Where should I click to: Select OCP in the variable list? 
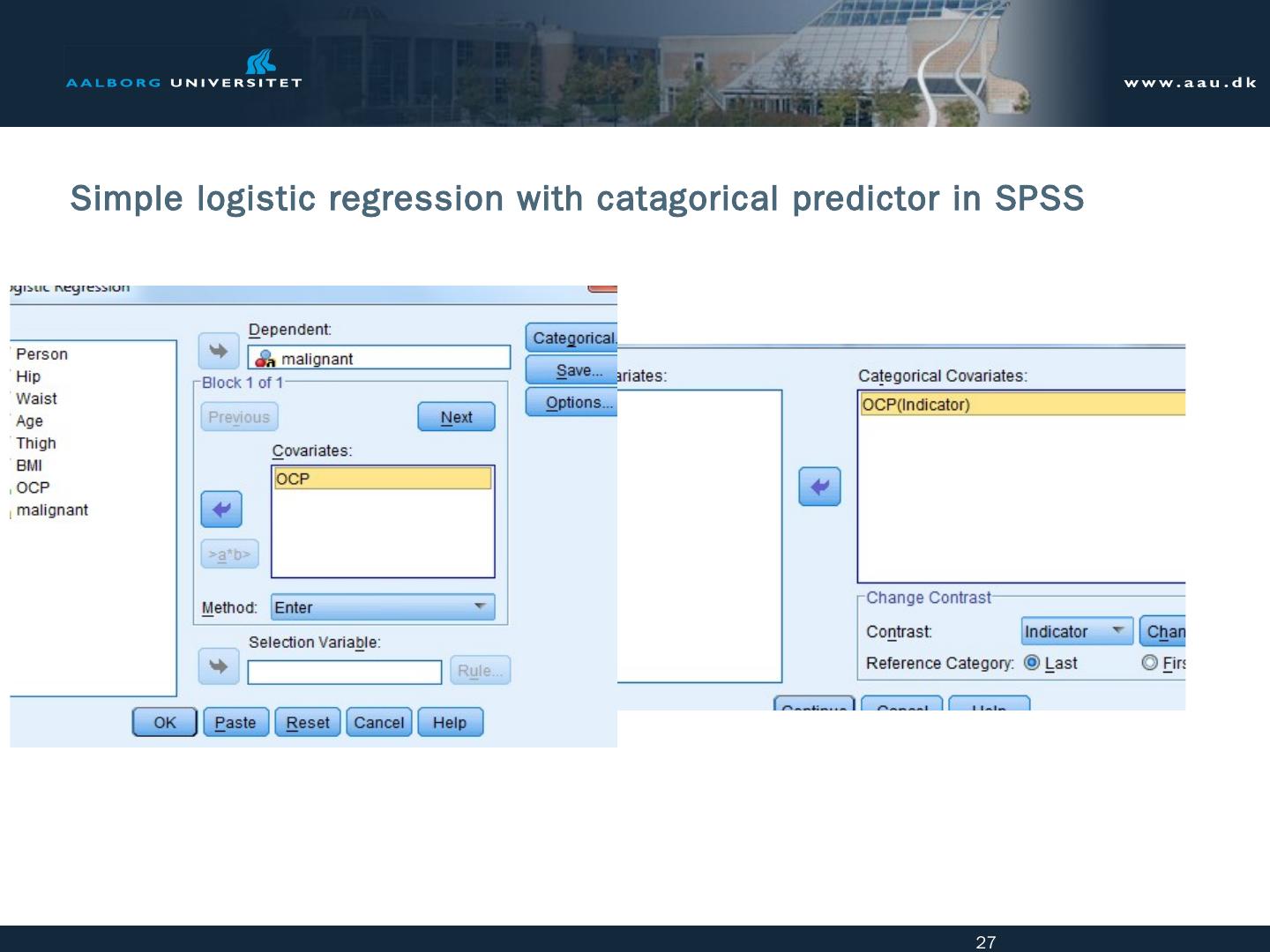pyautogui.click(x=33, y=487)
